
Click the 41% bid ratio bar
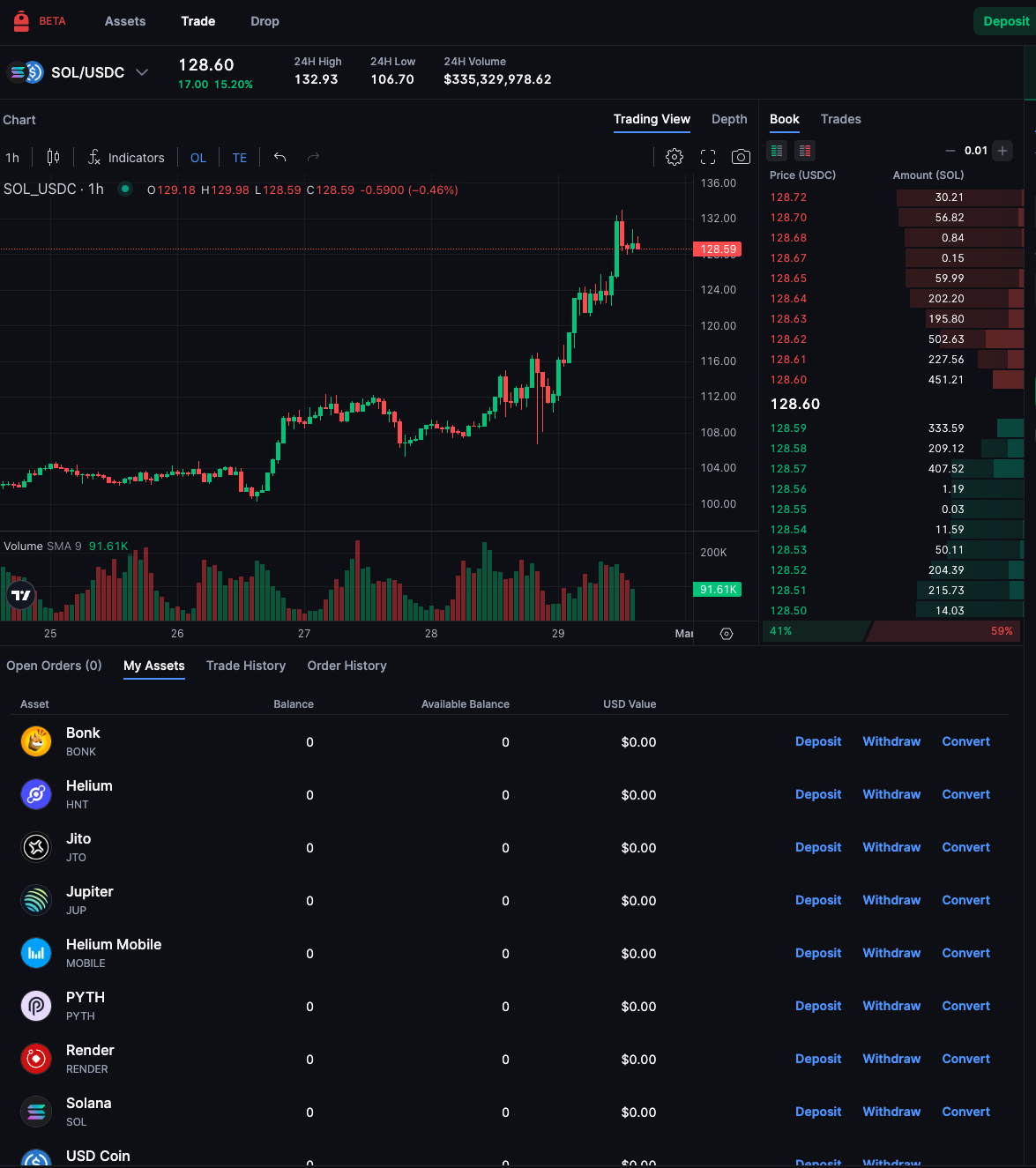[816, 631]
